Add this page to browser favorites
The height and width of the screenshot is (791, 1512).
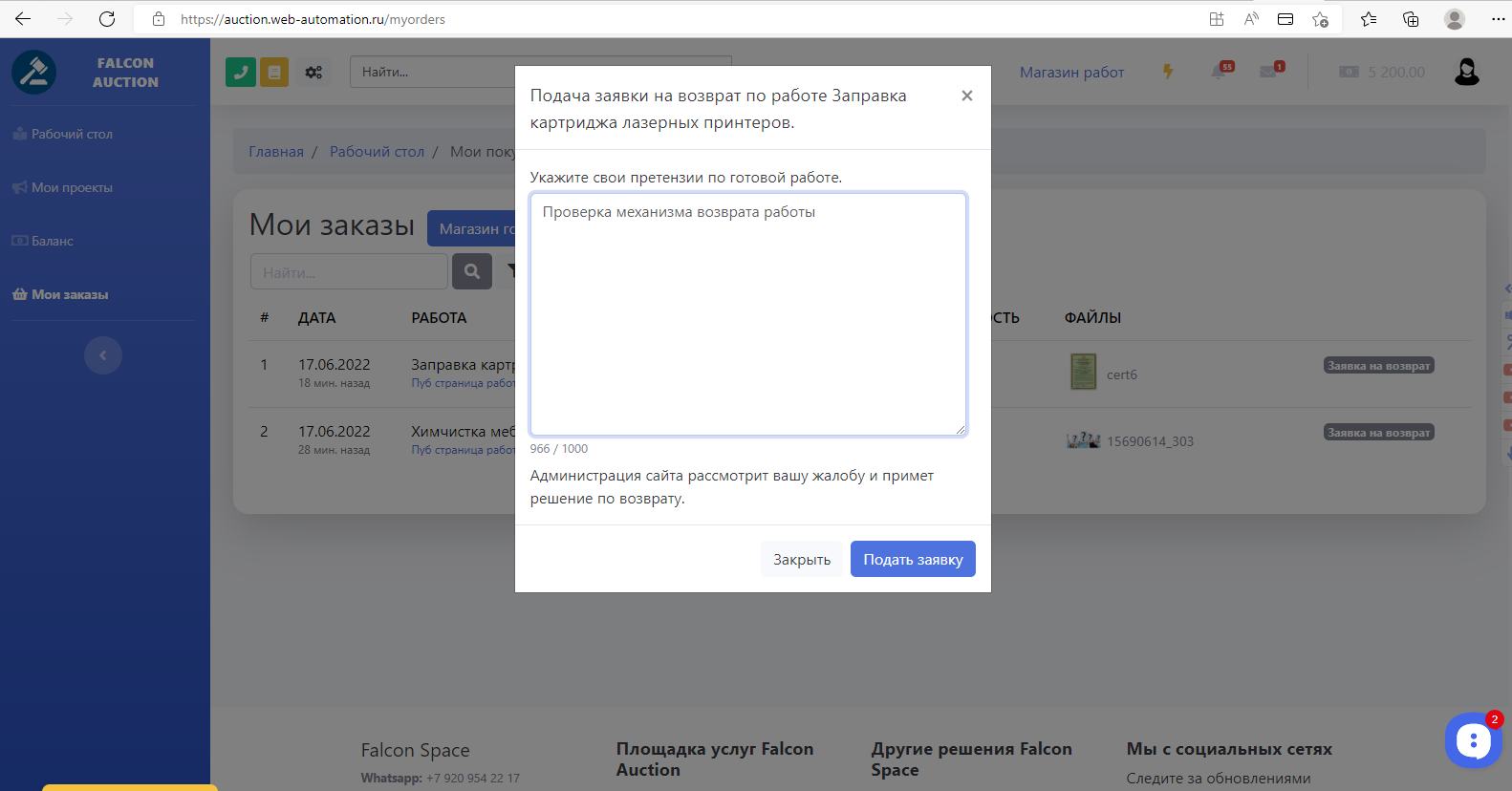[x=1320, y=19]
